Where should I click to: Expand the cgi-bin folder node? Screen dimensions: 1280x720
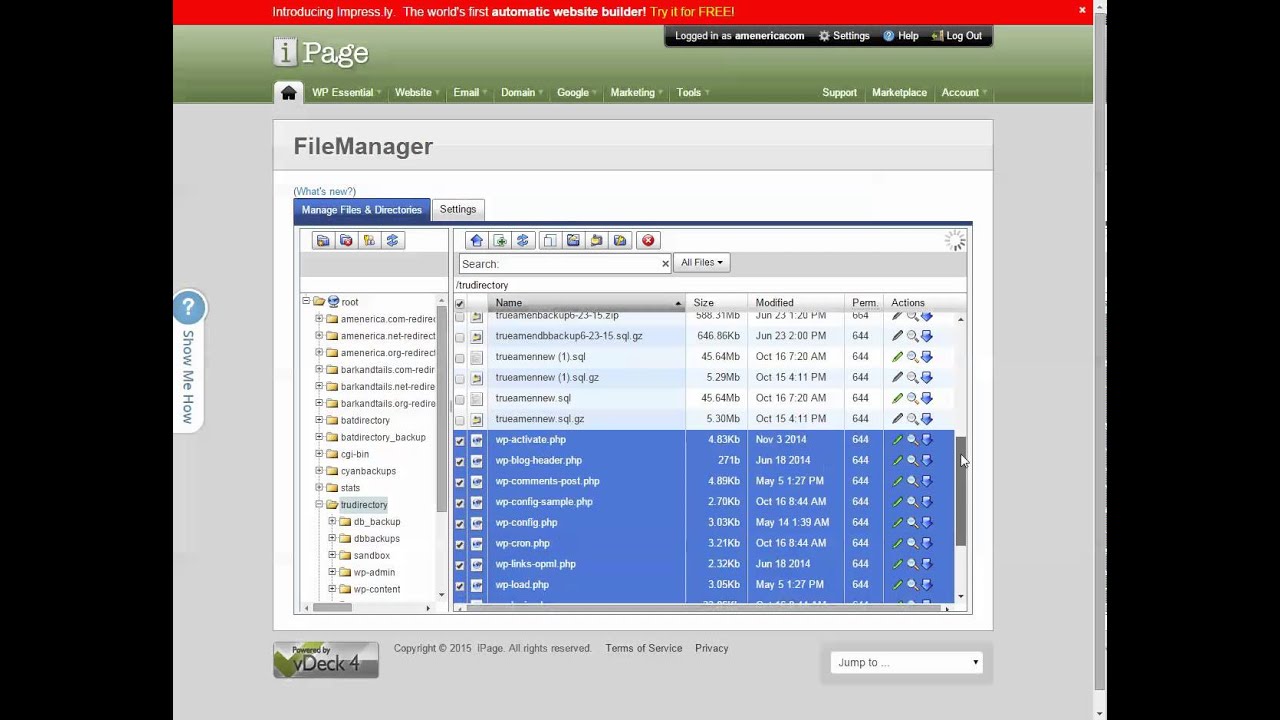(x=319, y=454)
